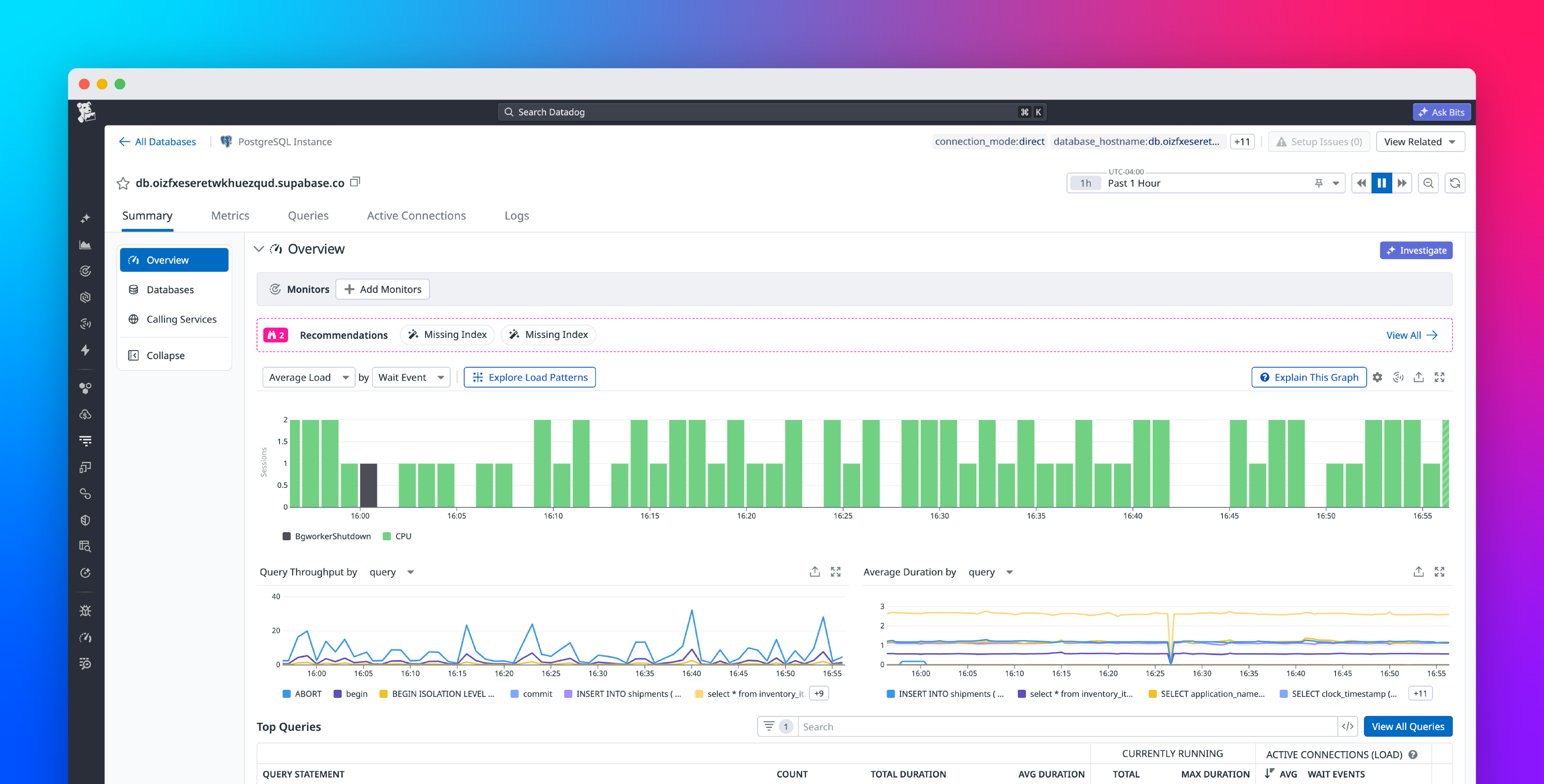Toggle raw query code editor icon
Screen dimensions: 1544x784
[1347, 727]
